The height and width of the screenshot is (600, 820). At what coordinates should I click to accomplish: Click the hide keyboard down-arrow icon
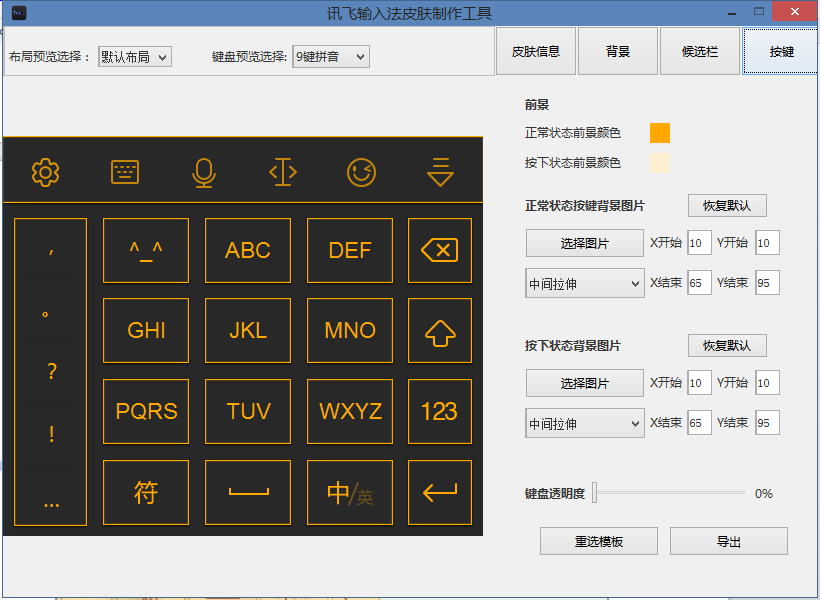[440, 172]
